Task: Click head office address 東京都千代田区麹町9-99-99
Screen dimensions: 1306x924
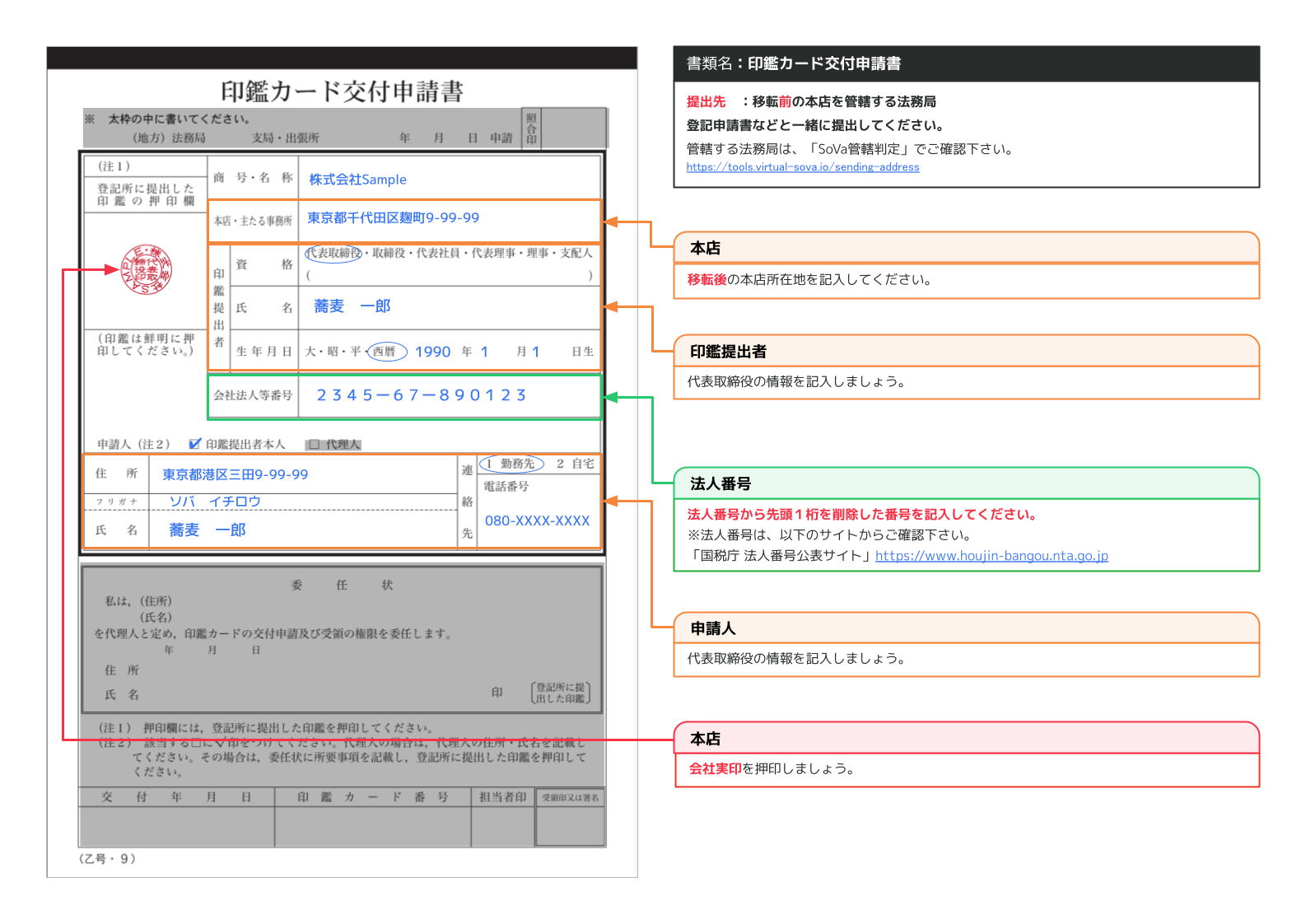Action: tap(393, 218)
